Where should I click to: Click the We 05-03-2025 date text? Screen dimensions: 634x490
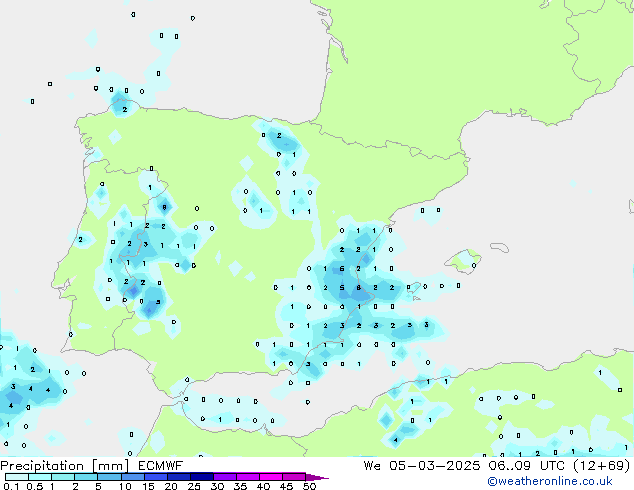tap(422, 466)
